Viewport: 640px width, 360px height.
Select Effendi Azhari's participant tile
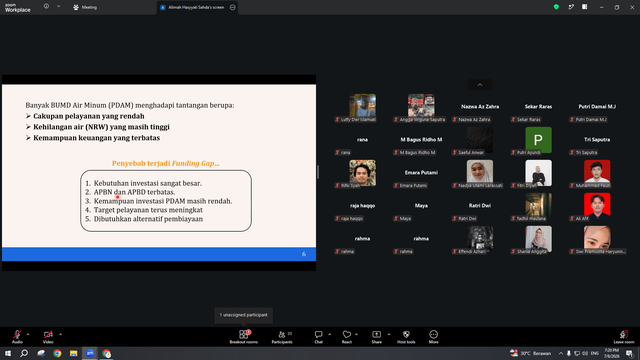point(480,240)
